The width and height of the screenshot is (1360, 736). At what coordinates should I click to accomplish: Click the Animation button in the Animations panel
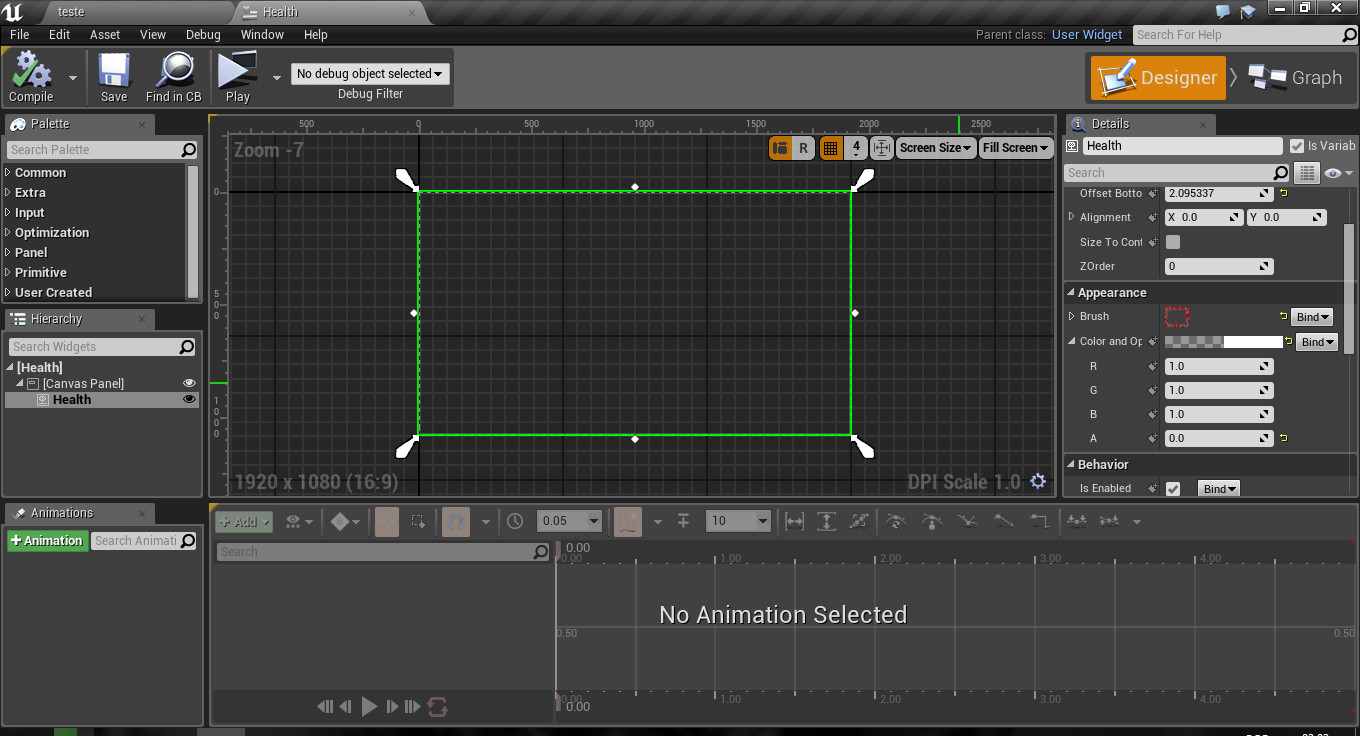pos(47,540)
